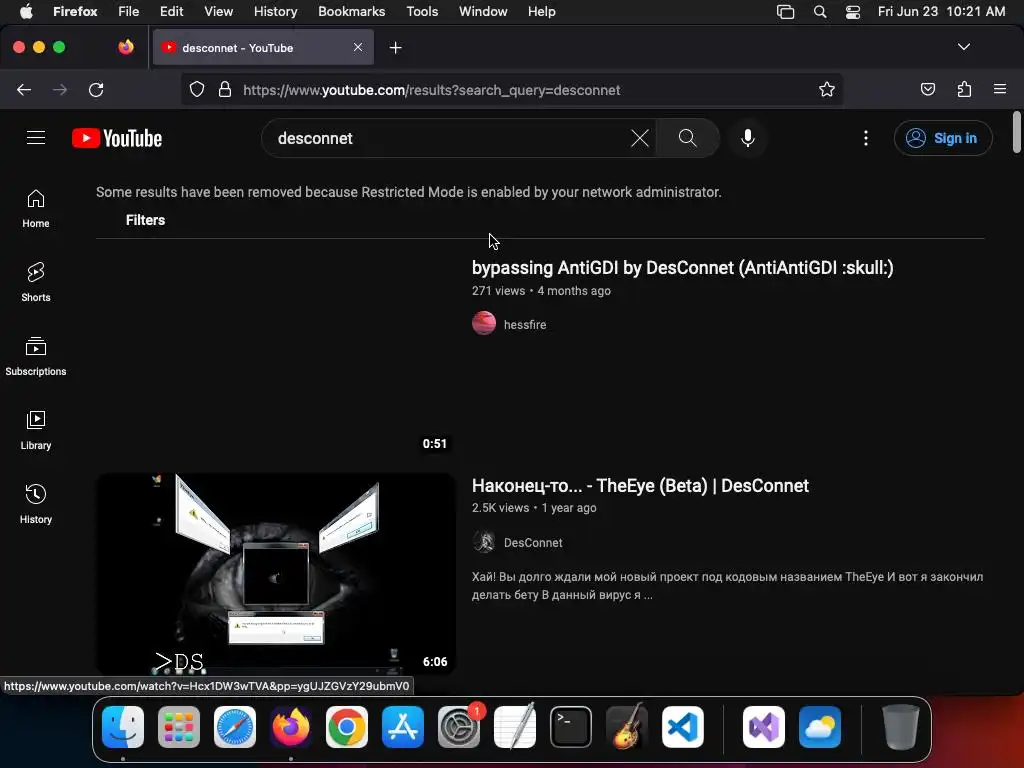Go to the YouTube logo homepage
The height and width of the screenshot is (768, 1024).
point(117,138)
